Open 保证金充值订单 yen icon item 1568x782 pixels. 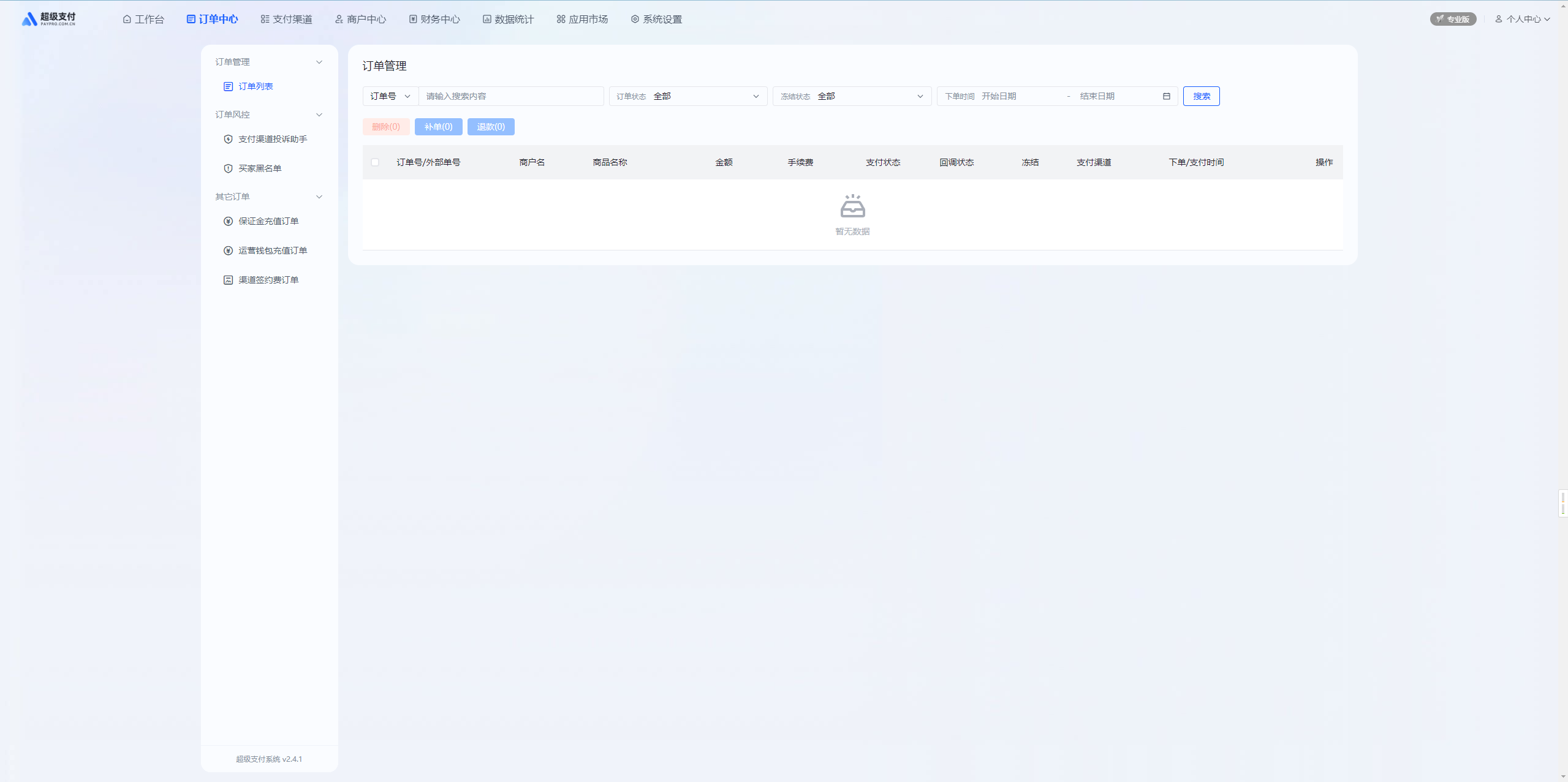click(x=228, y=221)
